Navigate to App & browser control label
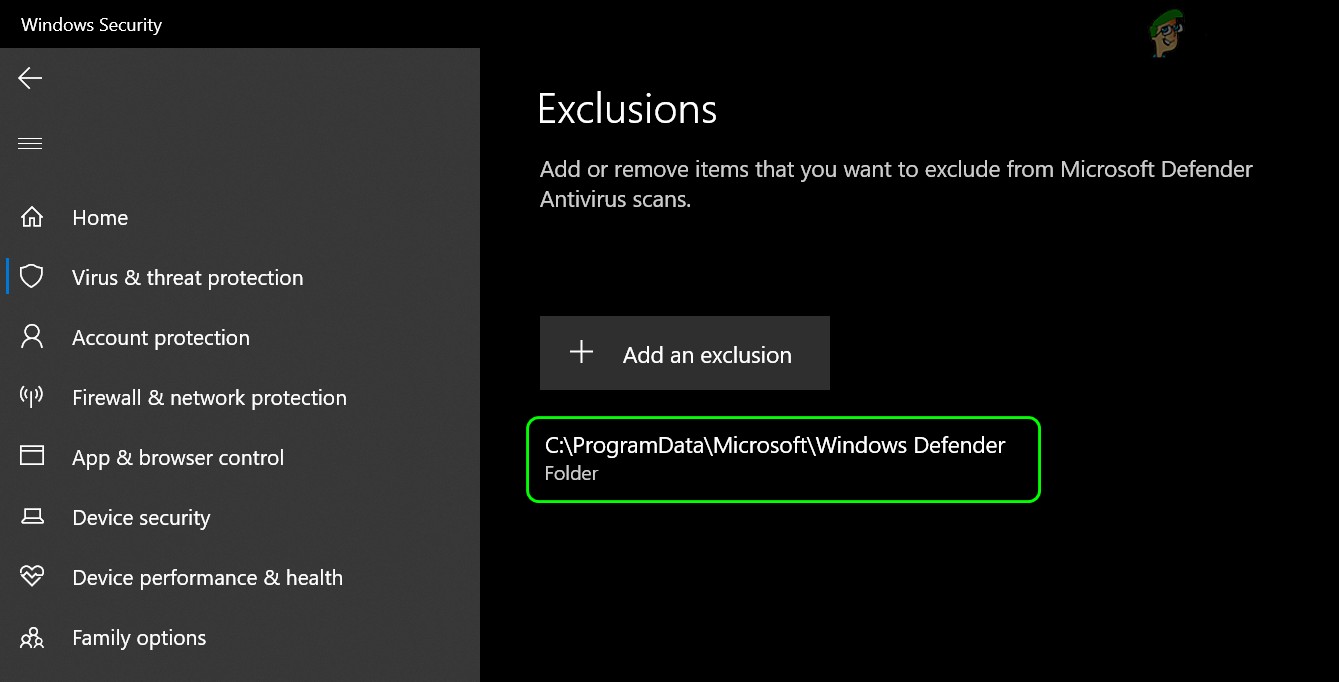1339x682 pixels. (178, 458)
